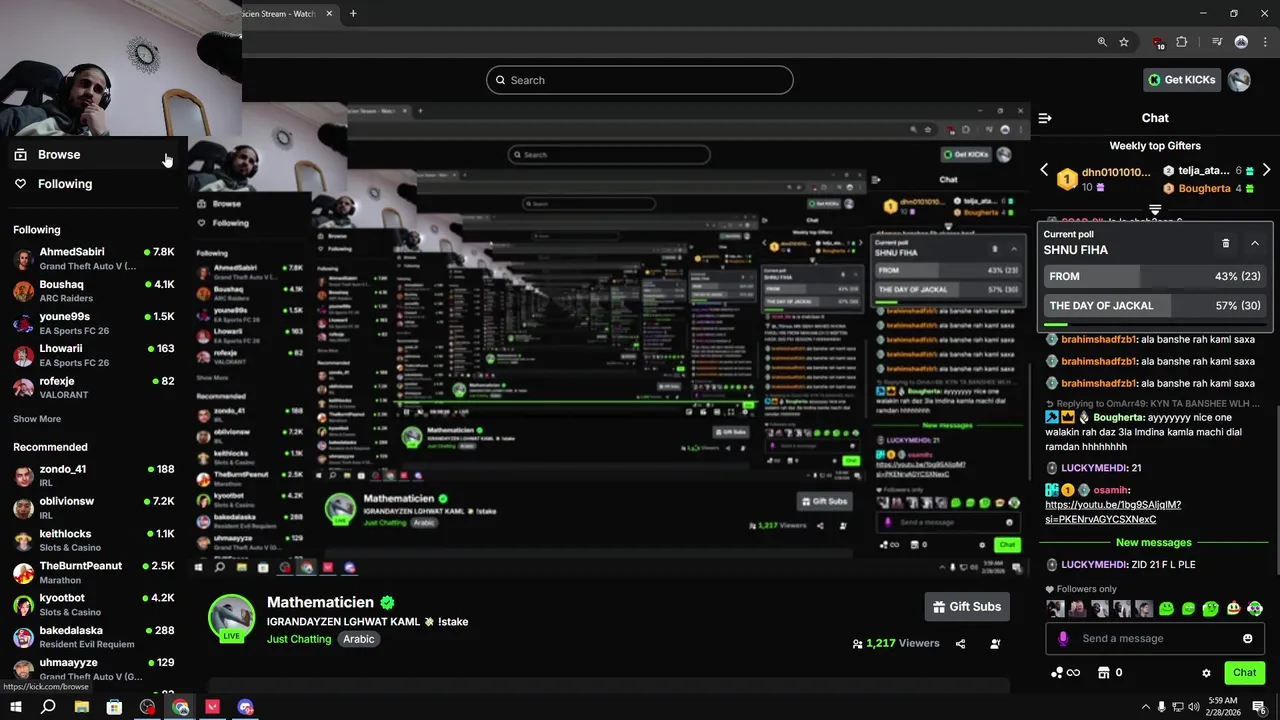This screenshot has width=1280, height=720.
Task: Click Gift Subs button
Action: (x=967, y=606)
